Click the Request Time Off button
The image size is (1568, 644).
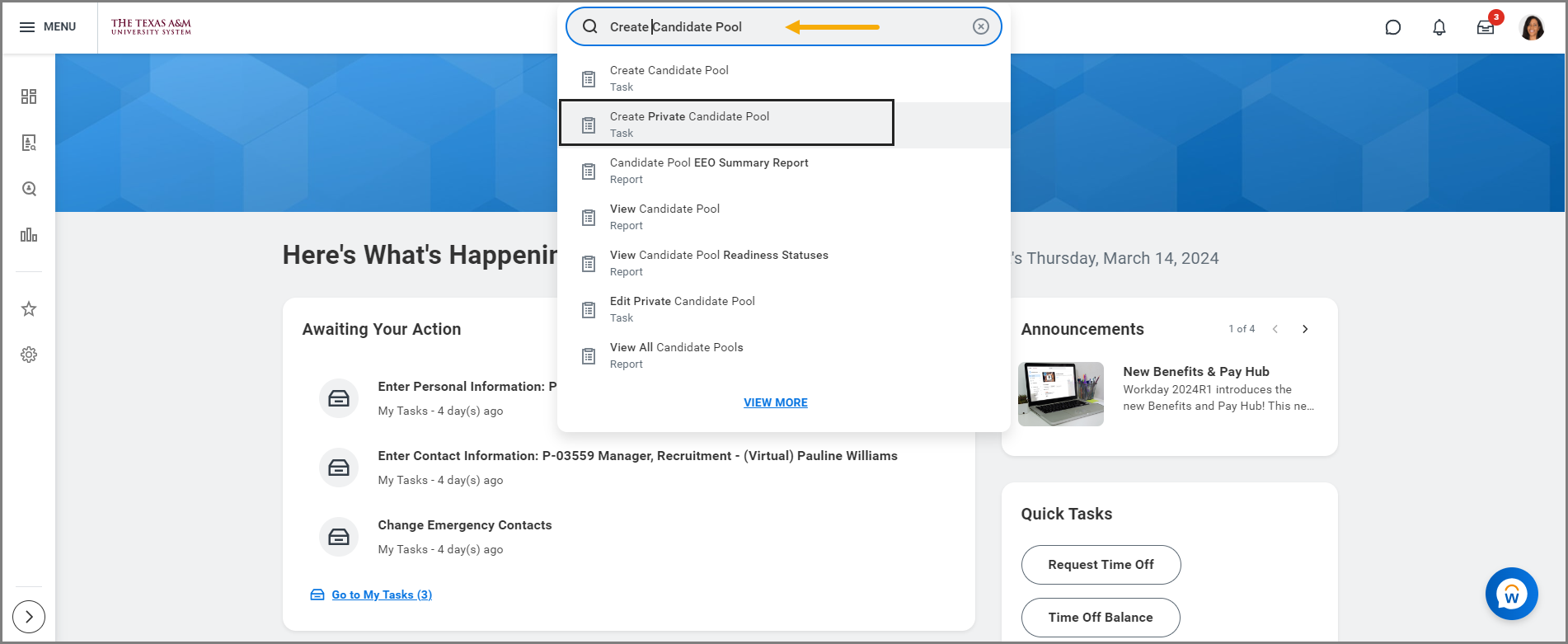(x=1101, y=565)
